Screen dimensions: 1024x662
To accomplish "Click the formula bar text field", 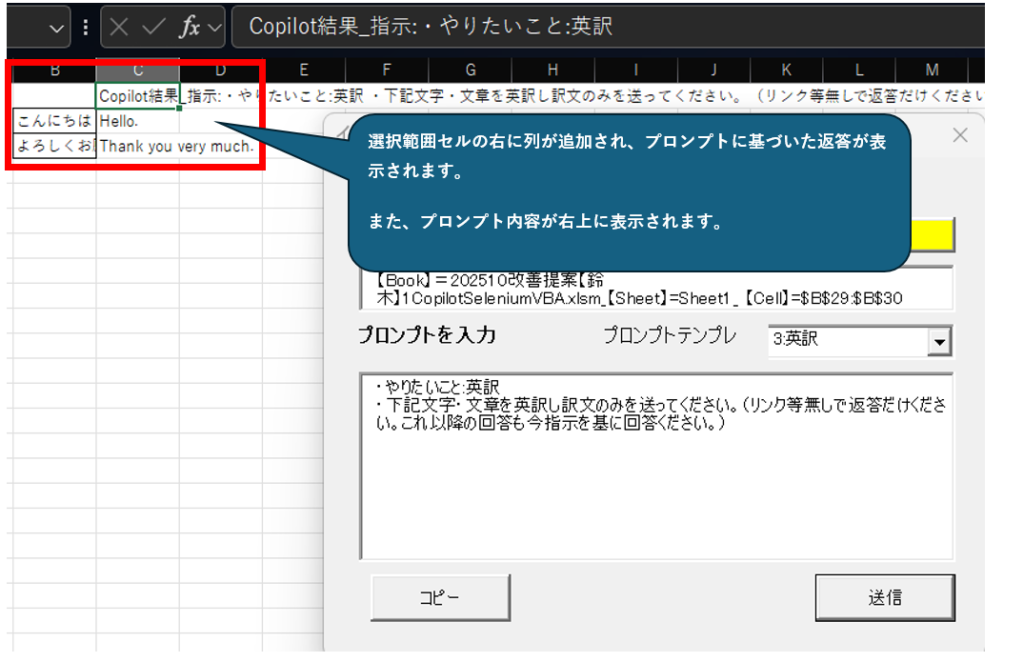I will point(600,27).
